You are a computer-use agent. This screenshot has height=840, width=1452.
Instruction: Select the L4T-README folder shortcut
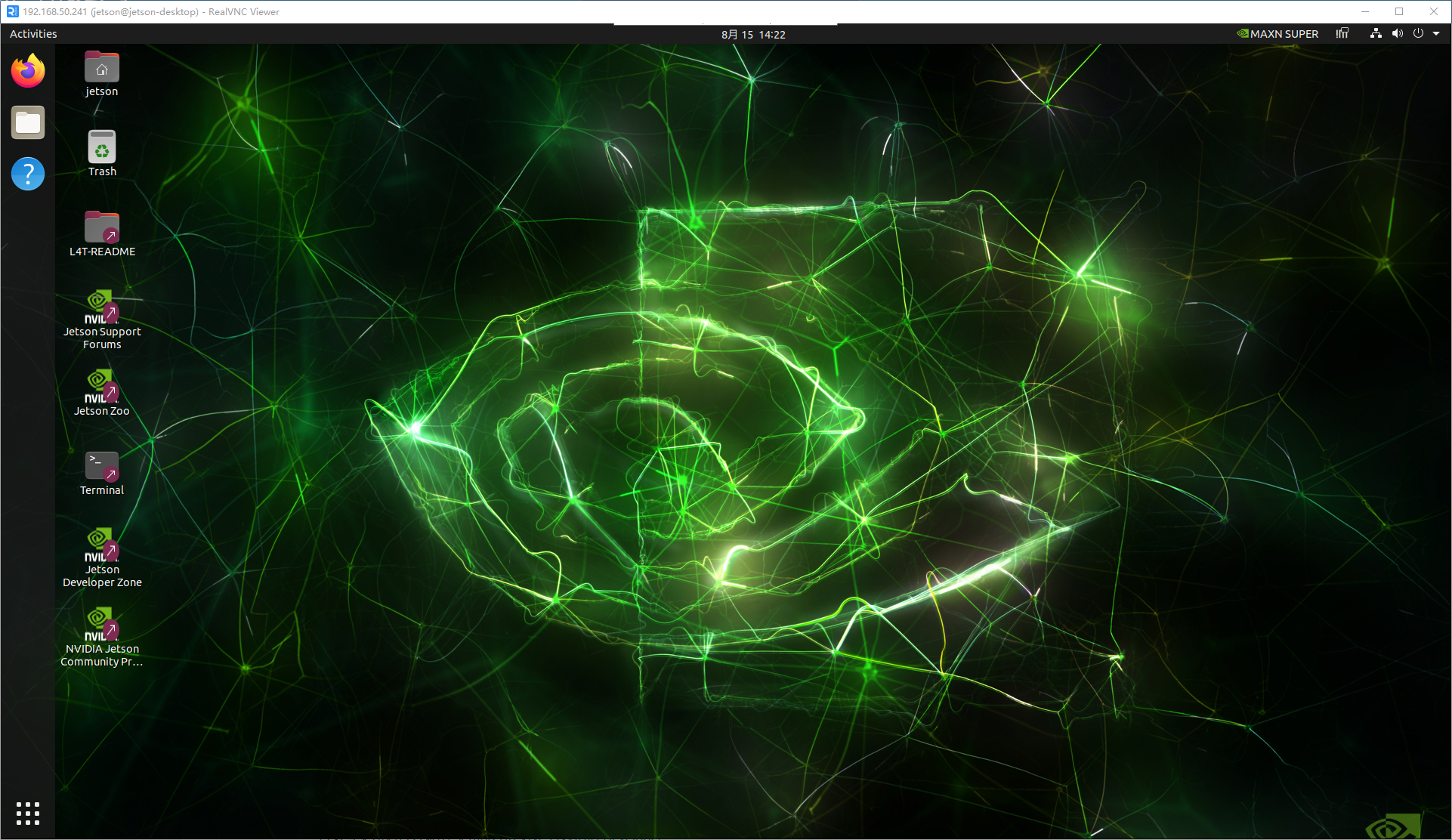point(102,234)
